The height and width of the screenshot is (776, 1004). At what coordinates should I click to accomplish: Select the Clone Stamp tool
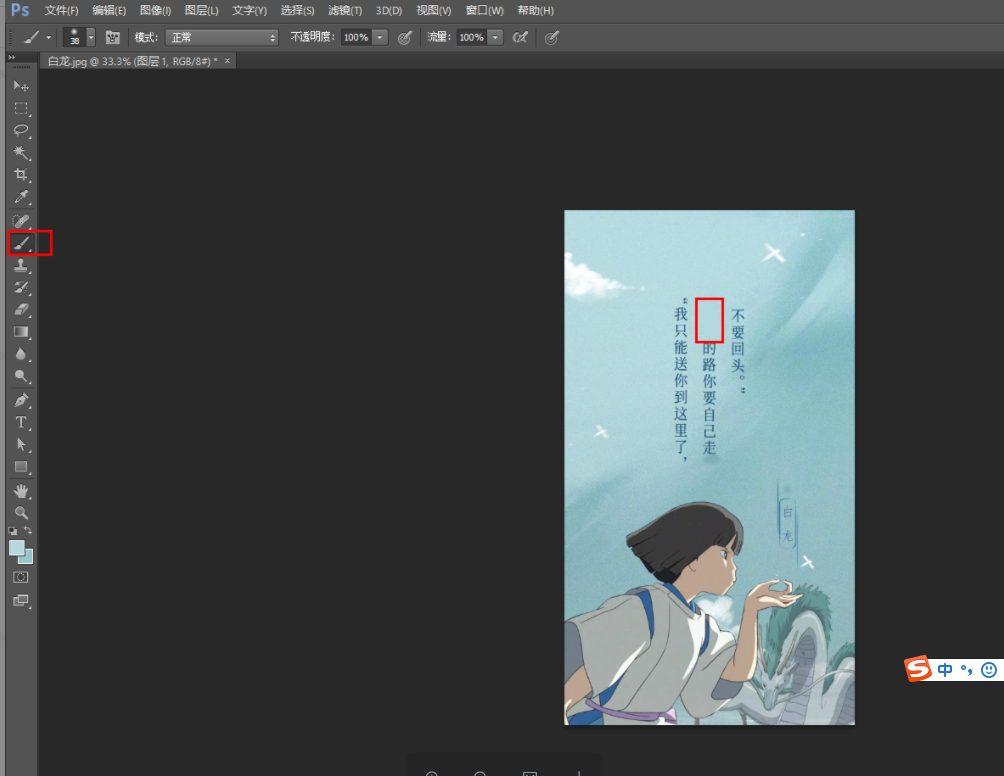point(20,266)
